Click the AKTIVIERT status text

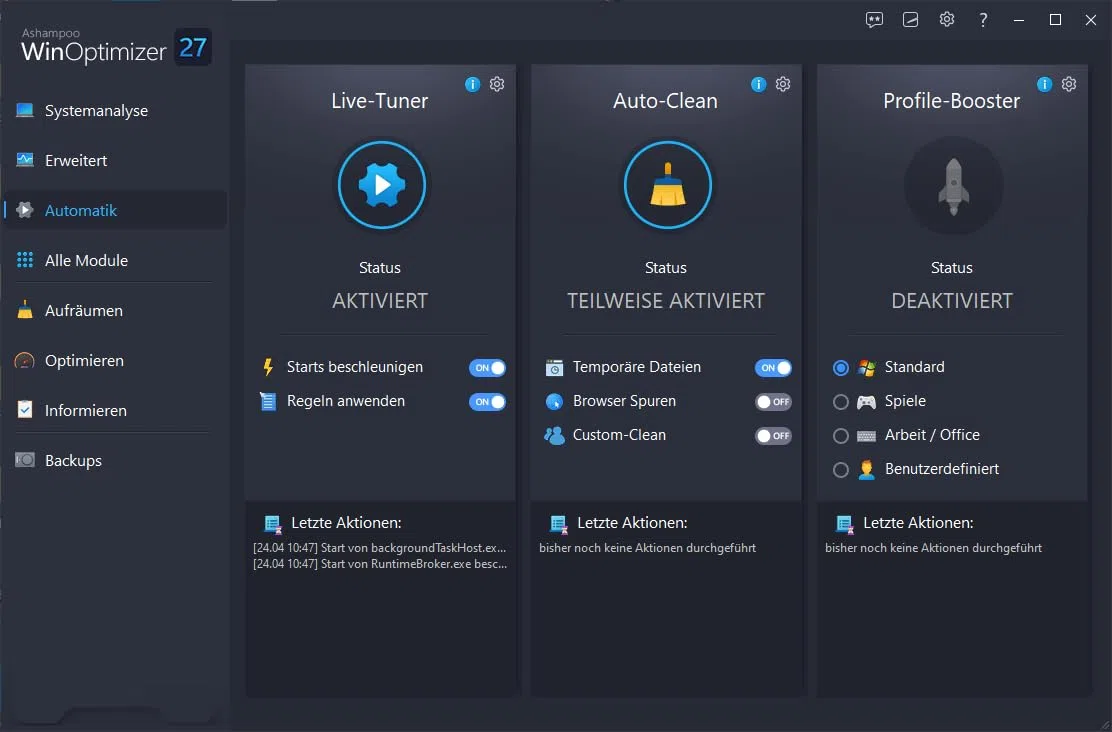pos(380,301)
